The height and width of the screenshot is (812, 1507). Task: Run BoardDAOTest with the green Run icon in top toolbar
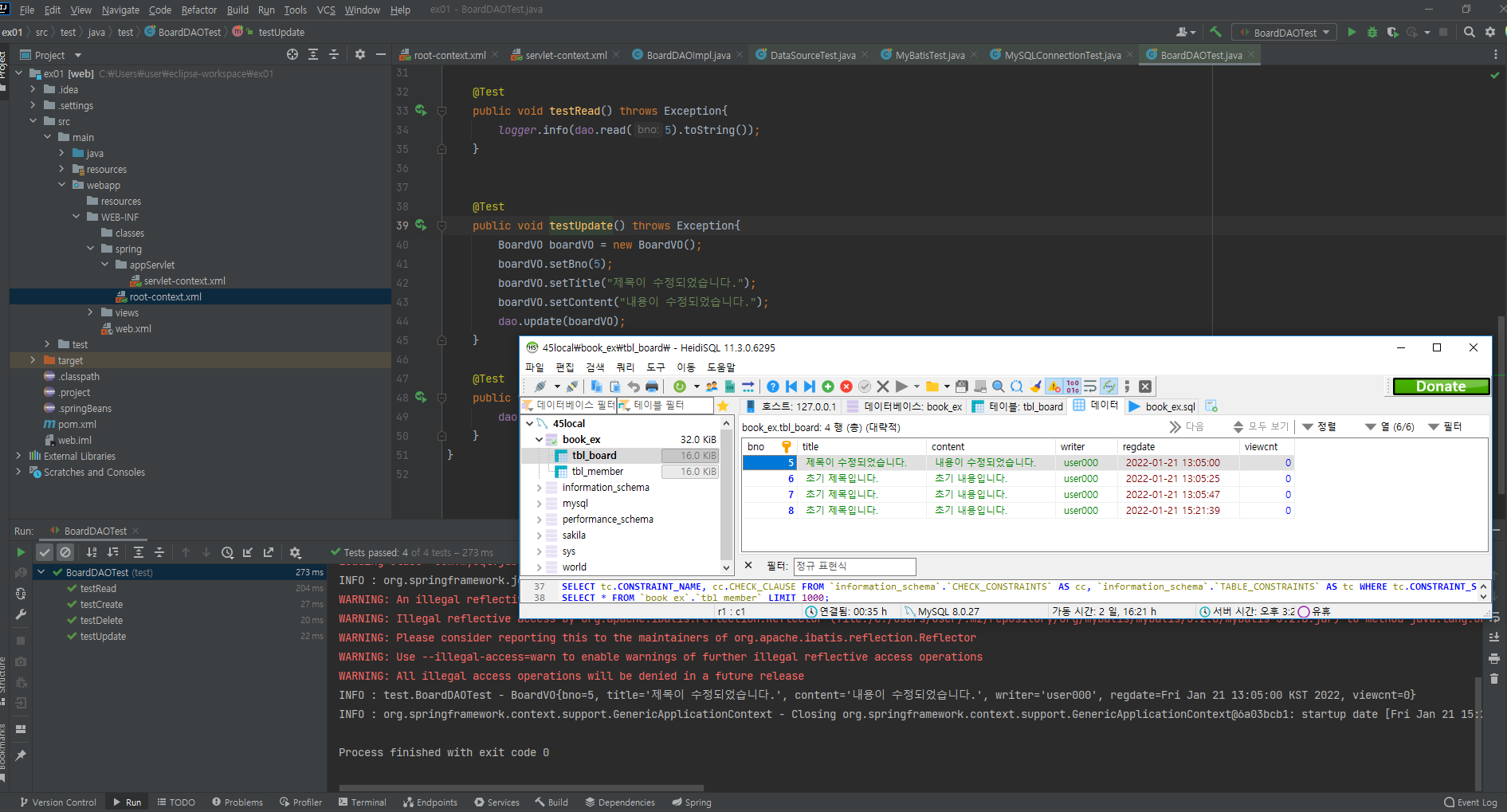pos(1352,32)
